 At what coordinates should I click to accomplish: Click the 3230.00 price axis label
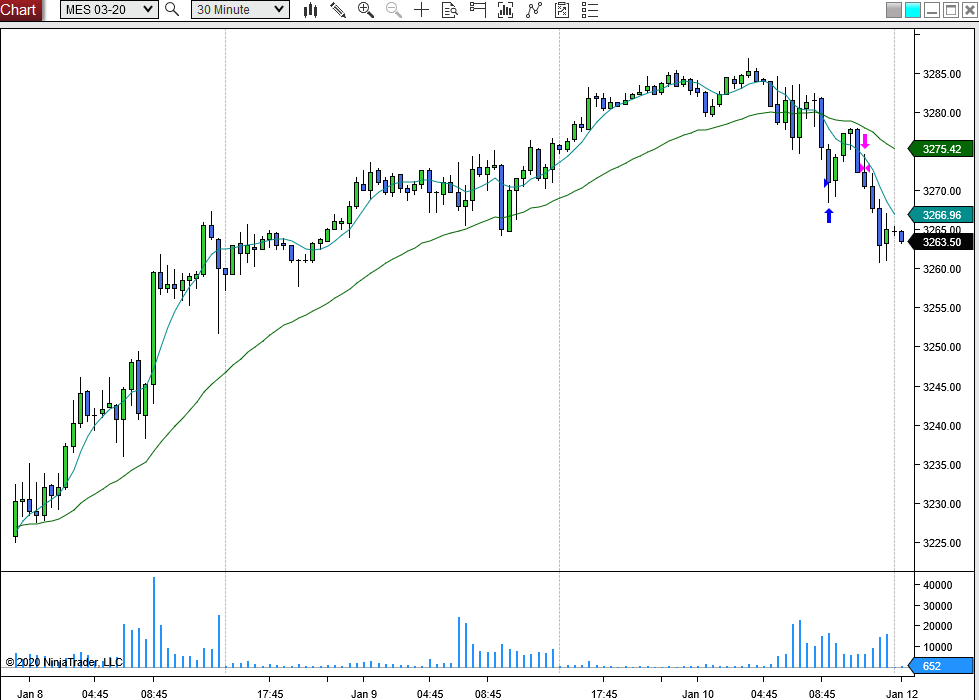(x=942, y=504)
